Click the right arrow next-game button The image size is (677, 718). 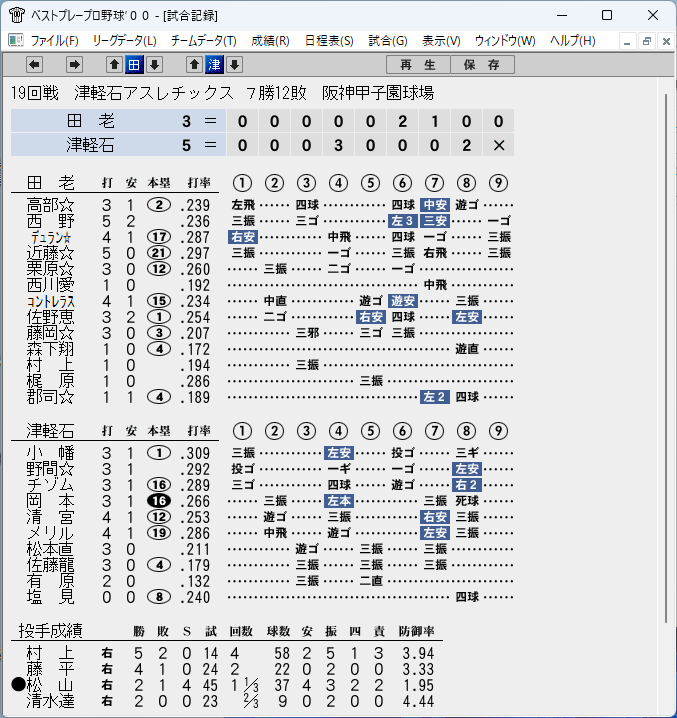74,65
